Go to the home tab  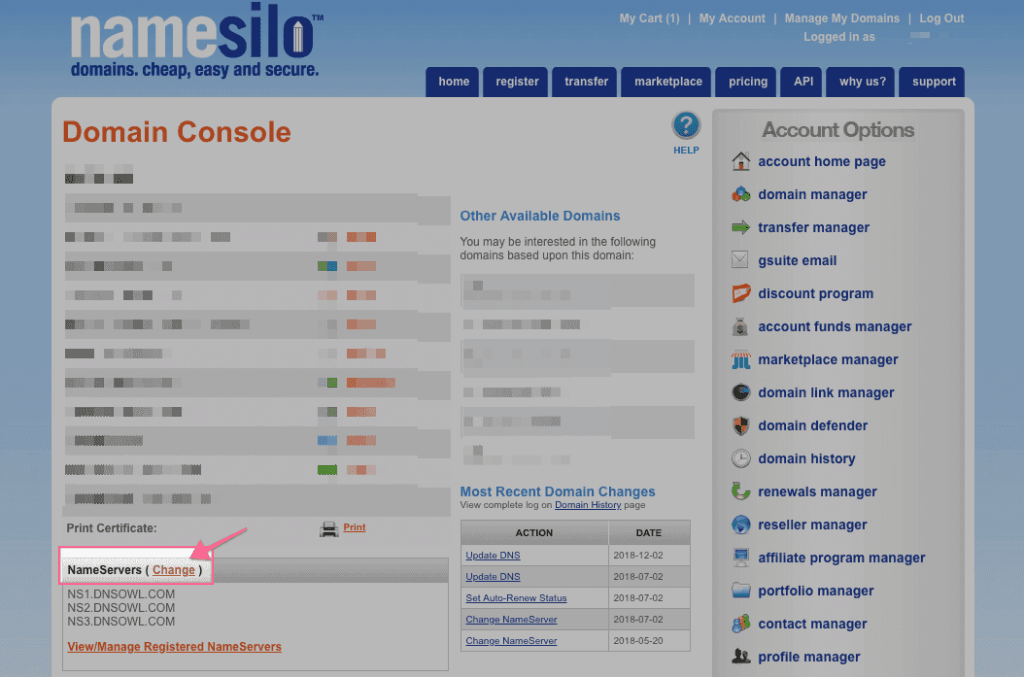click(x=453, y=82)
